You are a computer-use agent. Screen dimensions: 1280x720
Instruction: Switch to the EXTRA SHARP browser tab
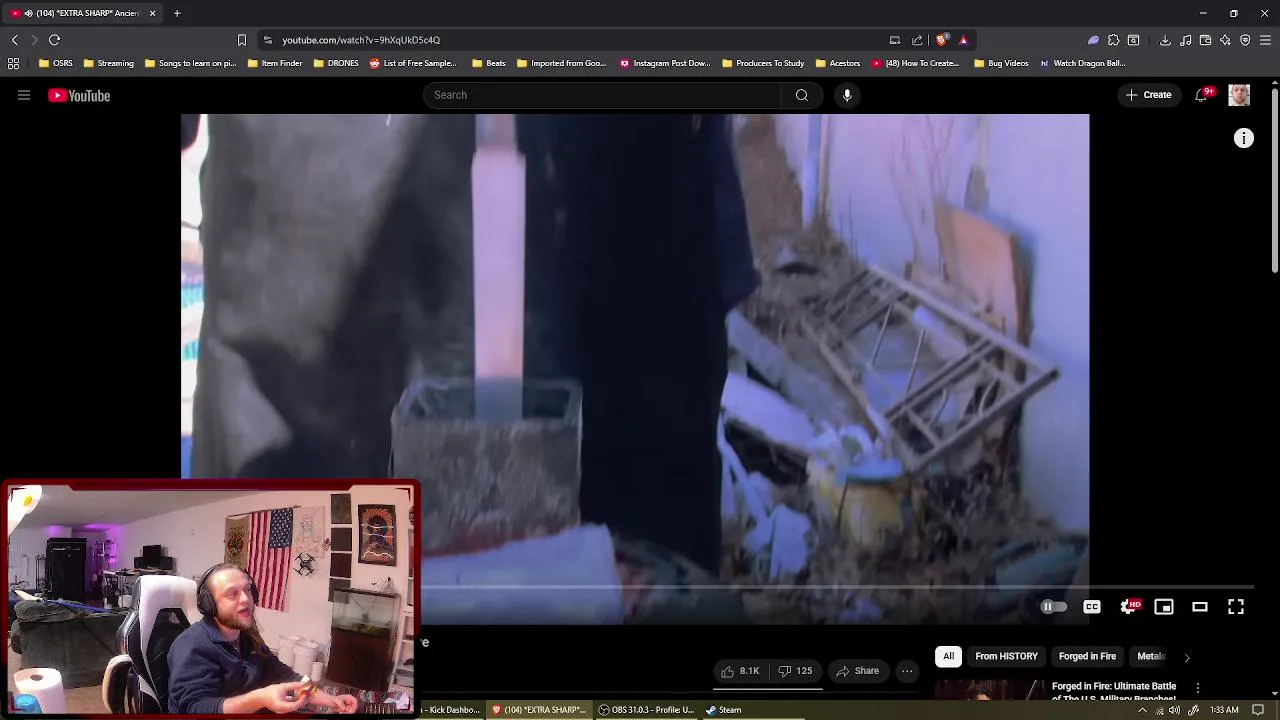pyautogui.click(x=82, y=13)
